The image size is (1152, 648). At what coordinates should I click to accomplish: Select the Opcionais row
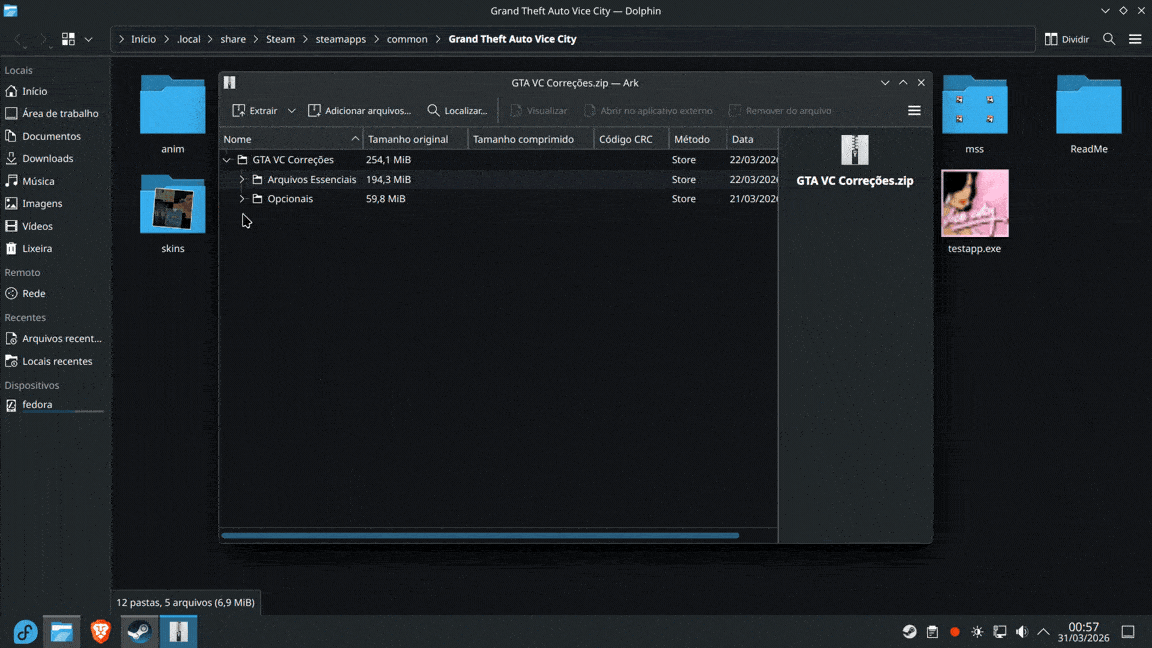[498, 198]
